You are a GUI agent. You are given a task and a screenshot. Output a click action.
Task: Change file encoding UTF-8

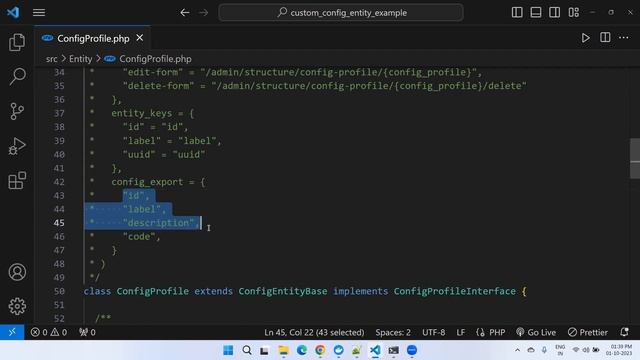433,332
